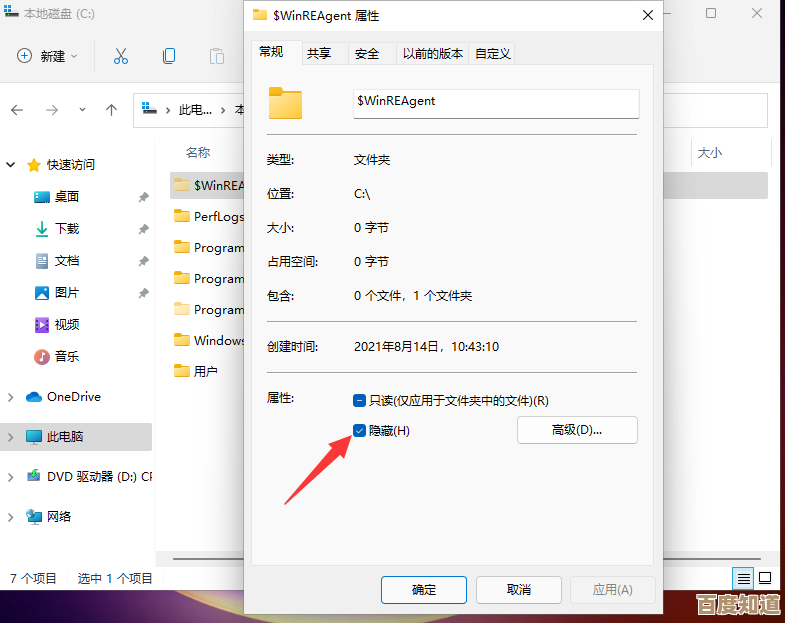The width and height of the screenshot is (785, 623).
Task: Expand the 网络 tree node
Action: [x=11, y=517]
